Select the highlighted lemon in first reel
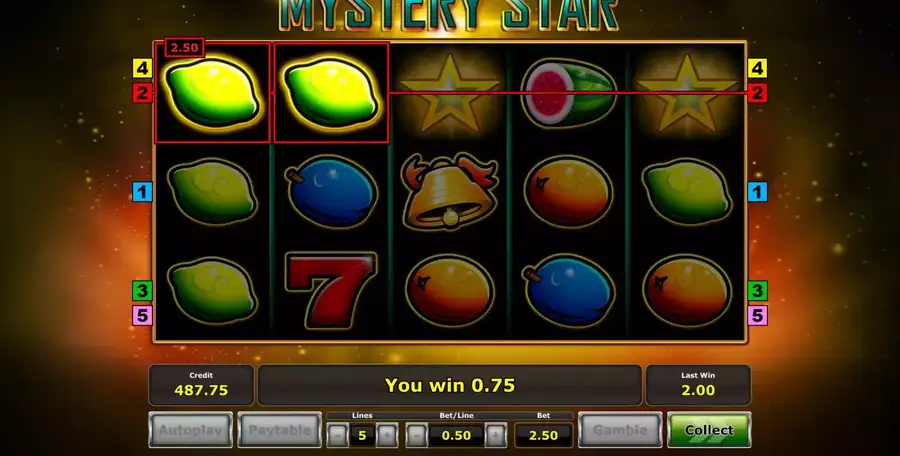Viewport: 900px width, 456px height. click(212, 93)
